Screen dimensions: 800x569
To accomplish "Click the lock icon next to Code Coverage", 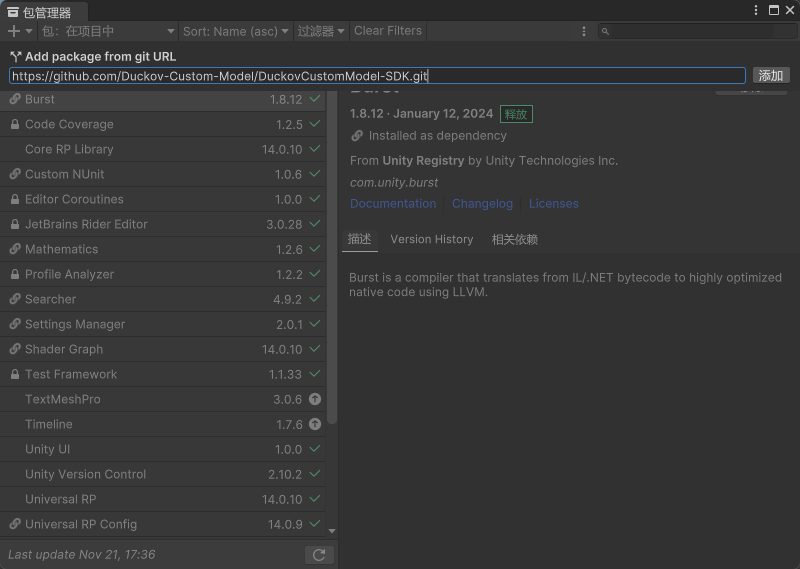I will click(15, 124).
